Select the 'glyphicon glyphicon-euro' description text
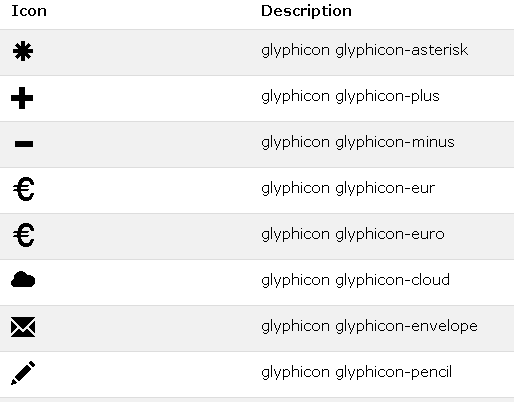This screenshot has height=402, width=514. click(x=353, y=235)
